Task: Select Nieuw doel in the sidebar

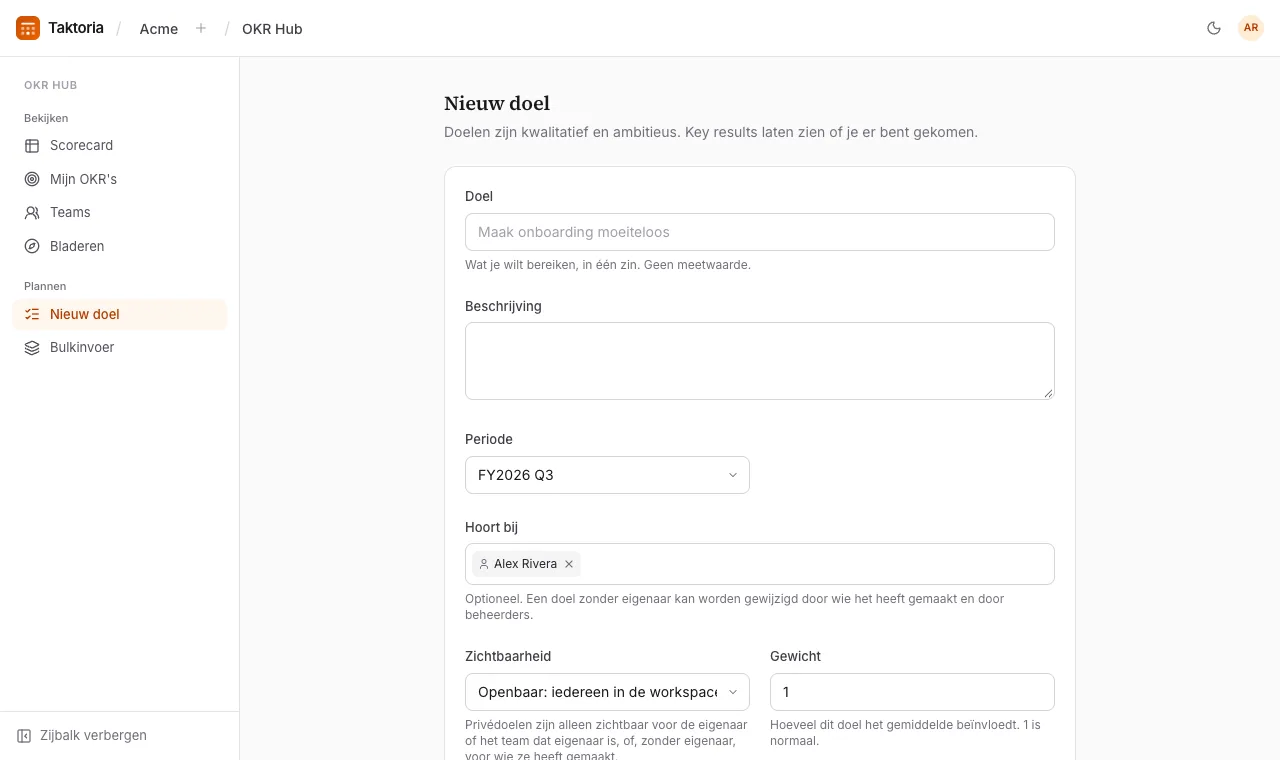Action: (x=120, y=315)
